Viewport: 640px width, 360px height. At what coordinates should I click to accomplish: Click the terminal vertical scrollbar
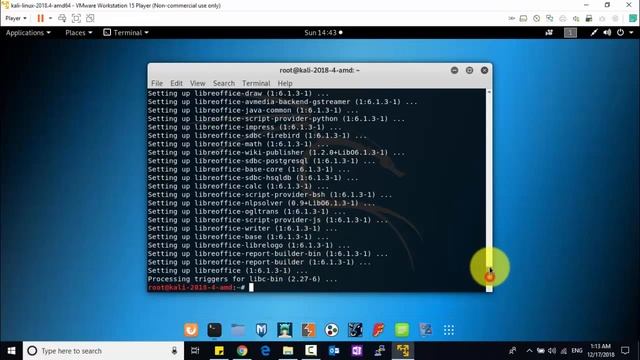(489, 190)
